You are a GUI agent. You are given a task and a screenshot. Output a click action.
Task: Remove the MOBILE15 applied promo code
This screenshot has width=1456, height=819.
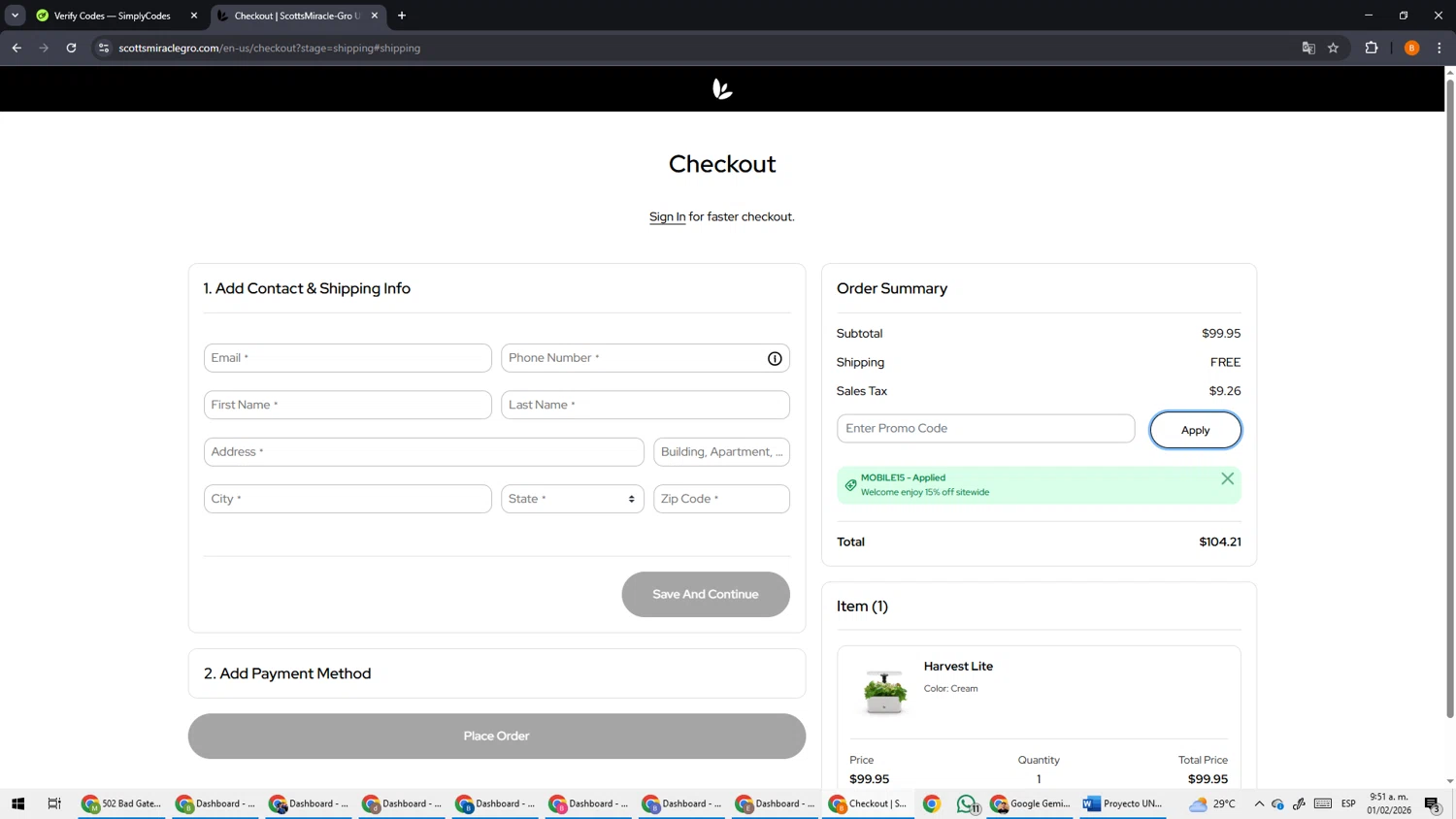1227,478
